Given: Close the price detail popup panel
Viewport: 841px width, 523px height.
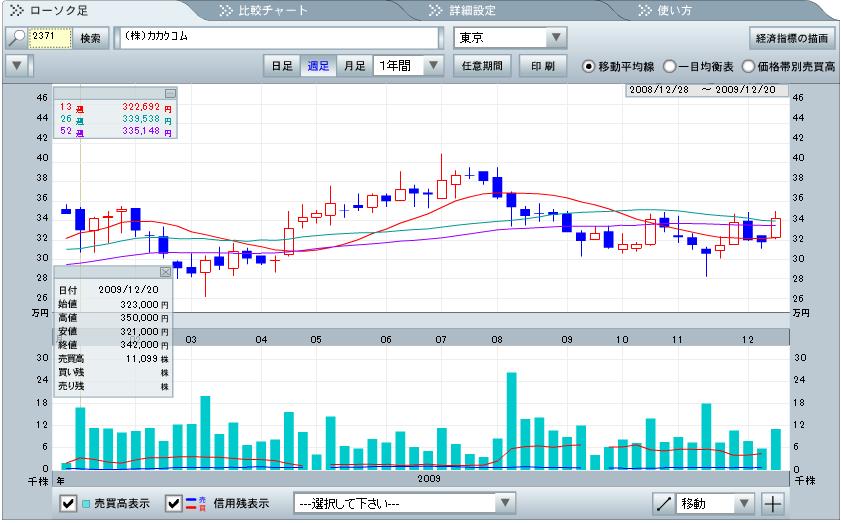Looking at the screenshot, I should (x=165, y=271).
